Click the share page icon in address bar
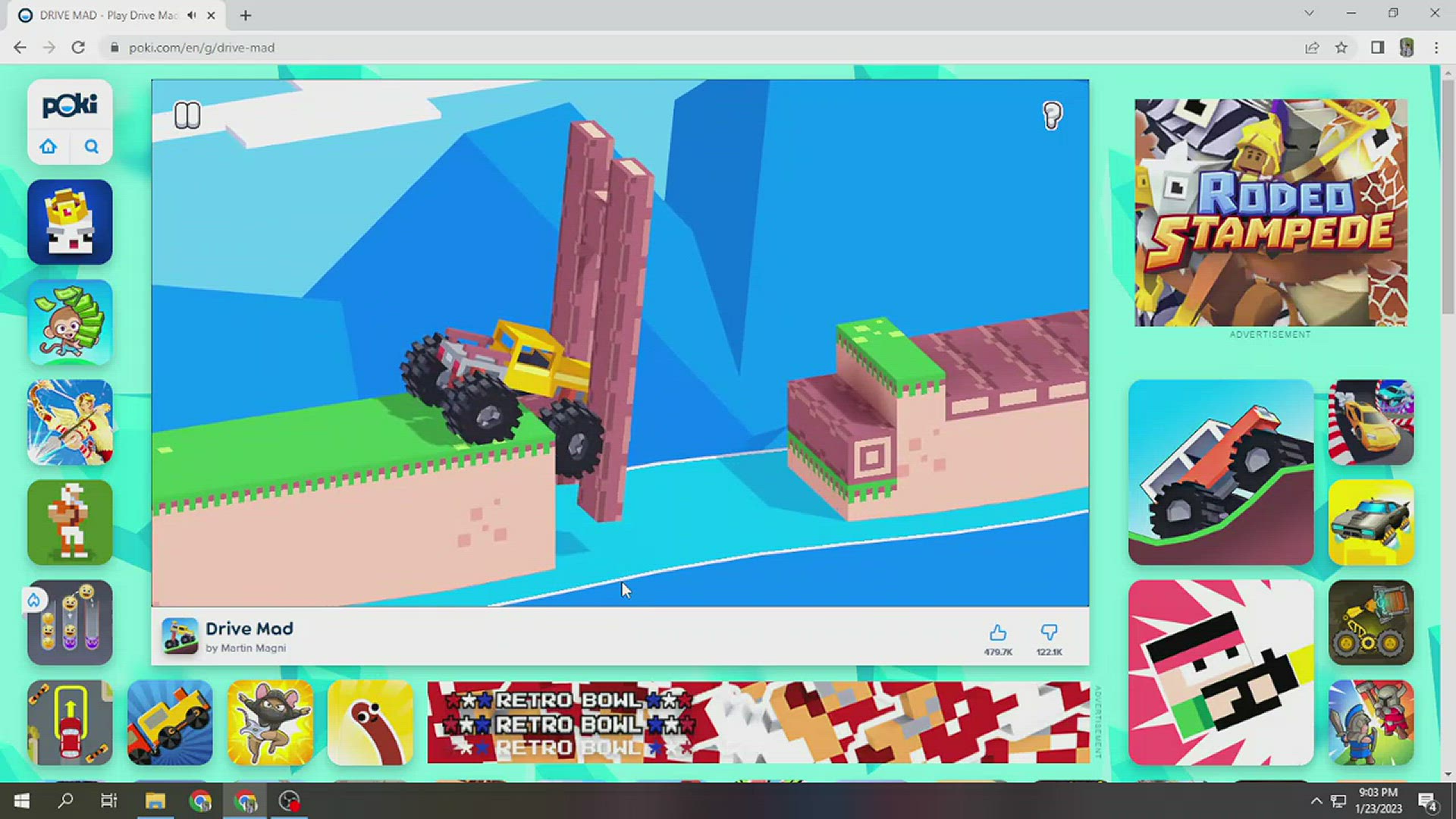The image size is (1456, 819). pyautogui.click(x=1312, y=48)
